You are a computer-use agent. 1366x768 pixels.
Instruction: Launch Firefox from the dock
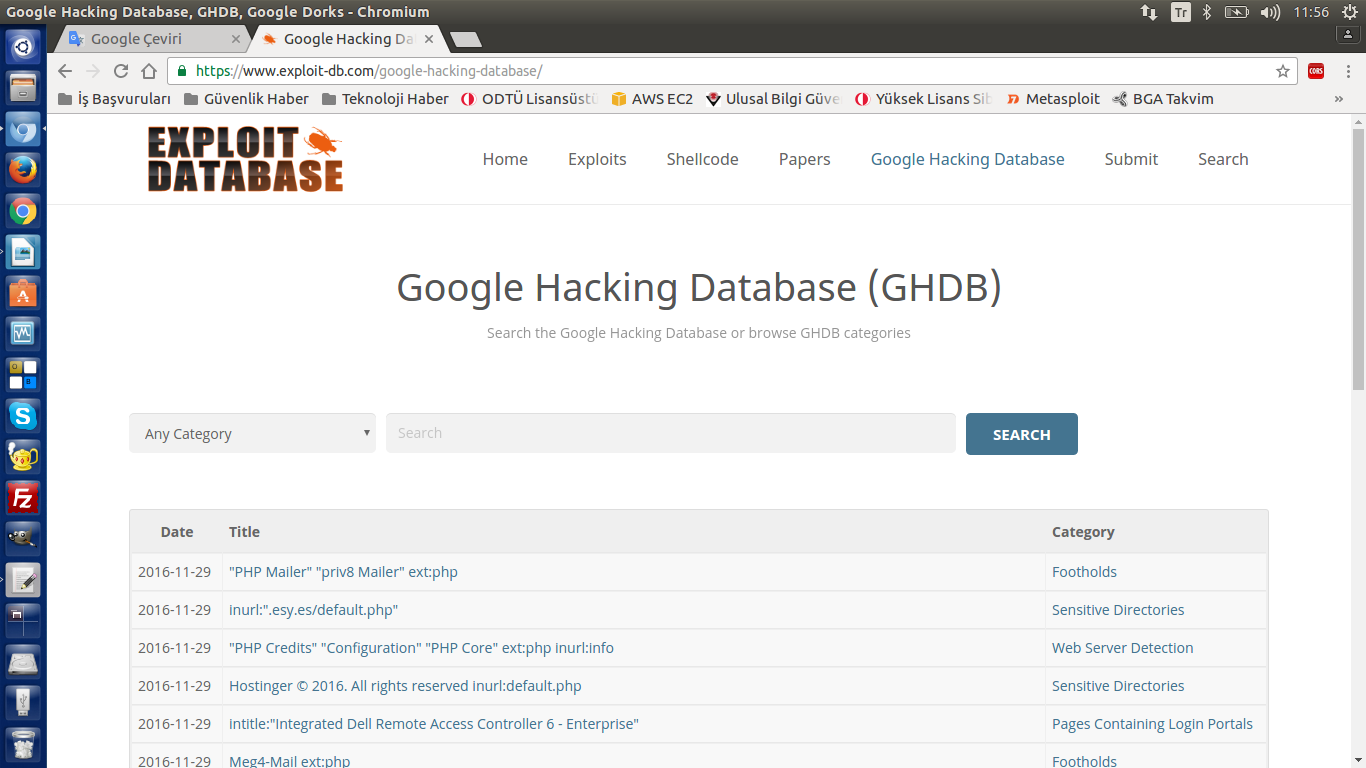pos(23,169)
